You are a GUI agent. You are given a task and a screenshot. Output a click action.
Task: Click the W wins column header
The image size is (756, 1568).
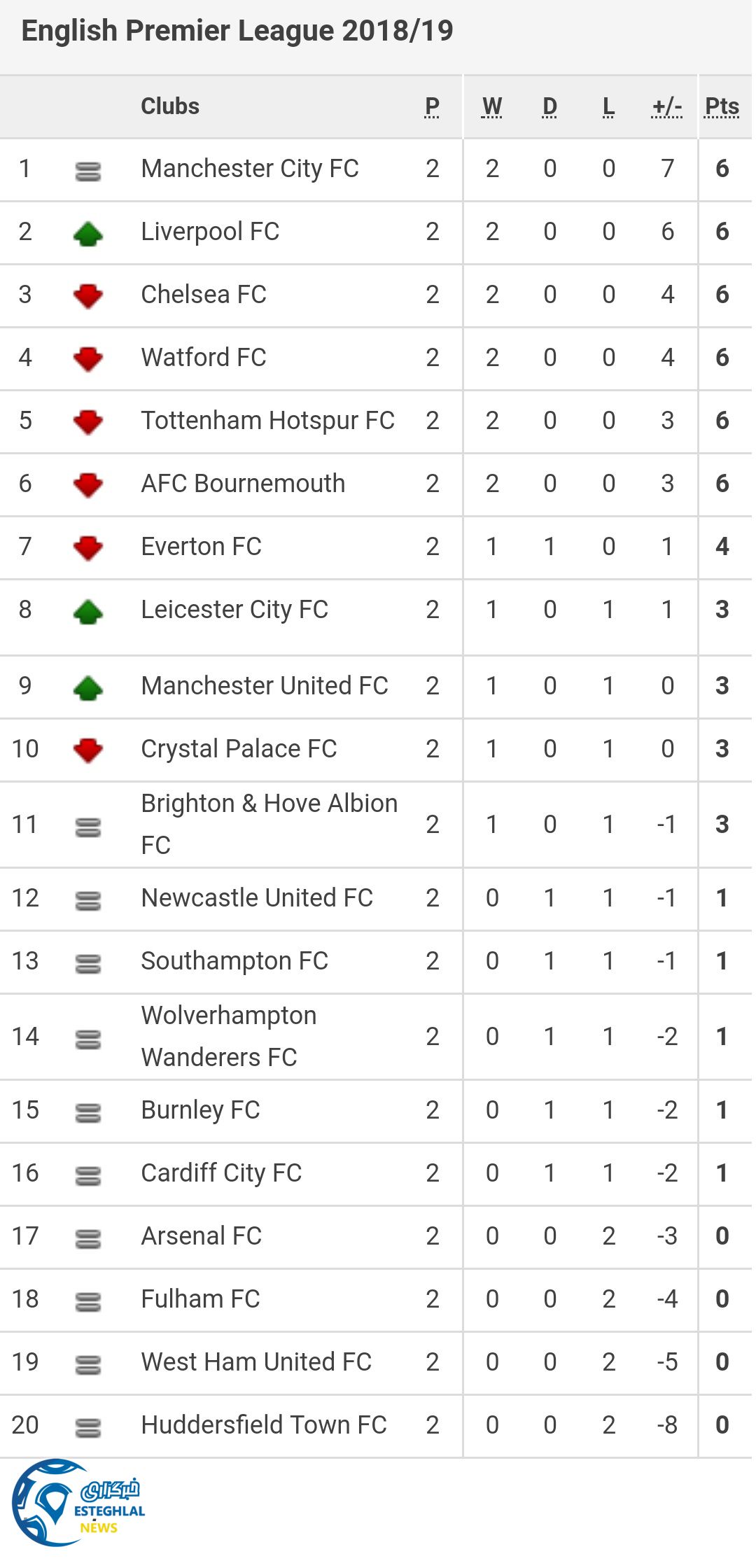[492, 106]
